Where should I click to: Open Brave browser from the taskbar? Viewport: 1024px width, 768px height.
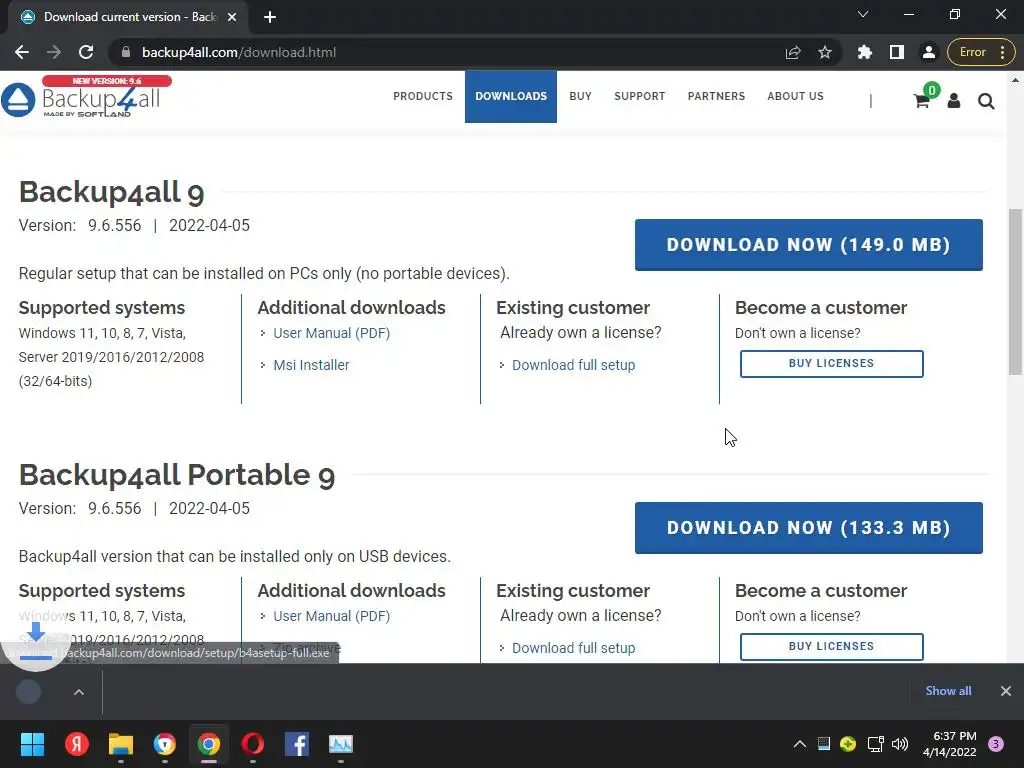click(165, 744)
